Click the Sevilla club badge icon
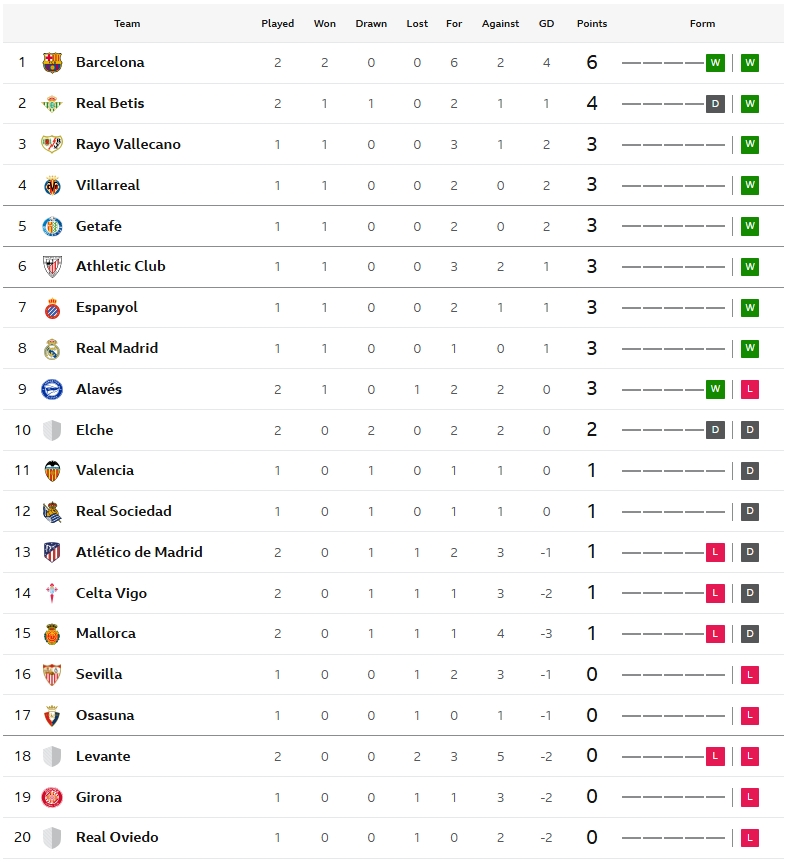Image resolution: width=787 pixels, height=862 pixels. tap(52, 675)
